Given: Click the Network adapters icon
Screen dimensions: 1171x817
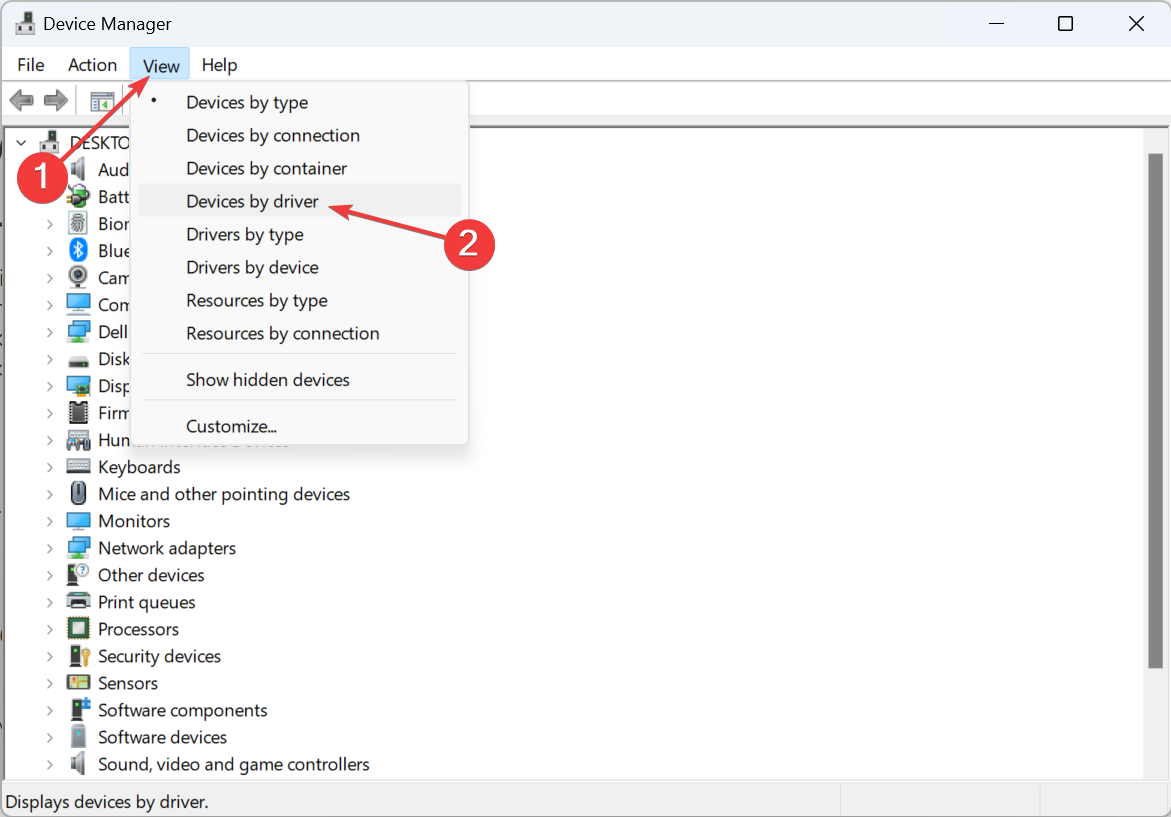Looking at the screenshot, I should click(78, 548).
